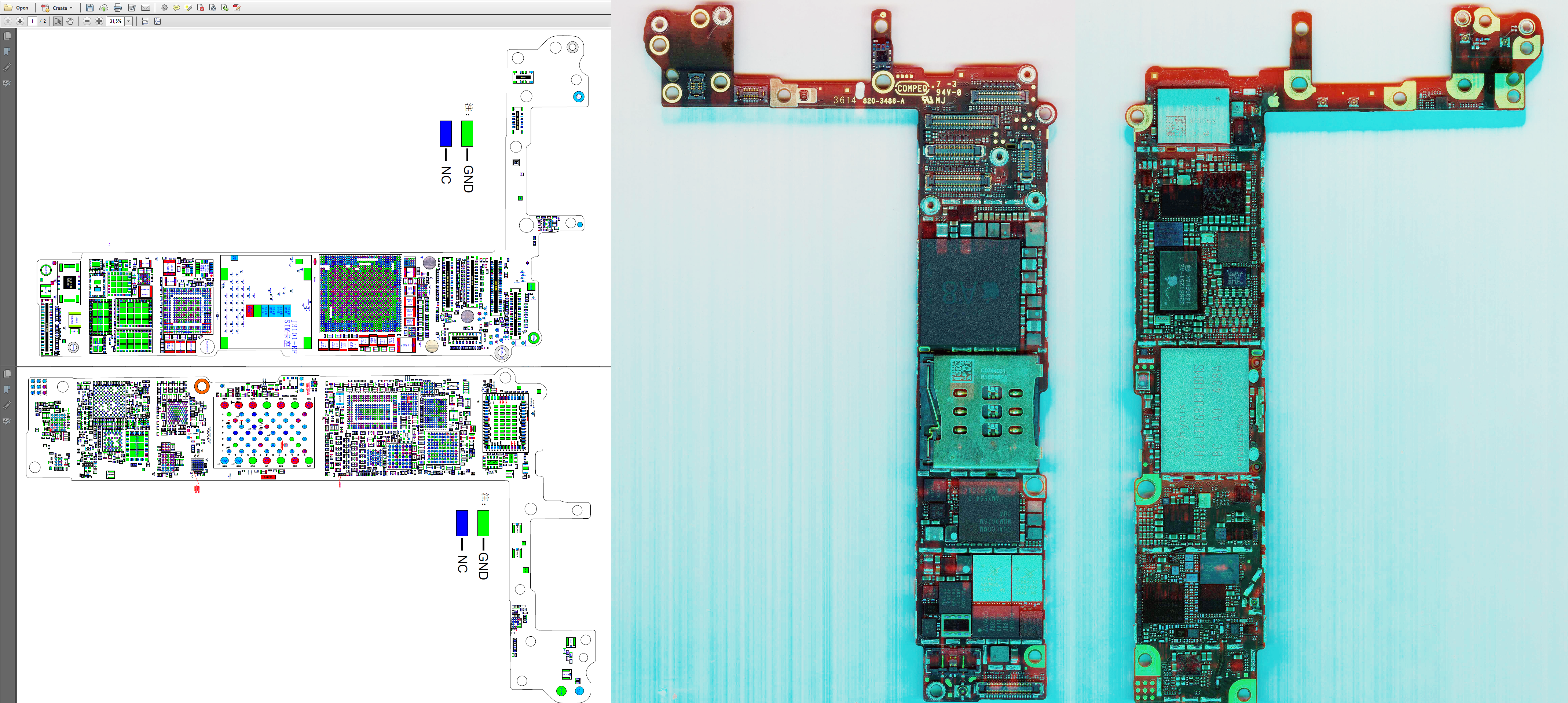
Task: Activate the text selection cursor tool
Action: click(x=58, y=21)
